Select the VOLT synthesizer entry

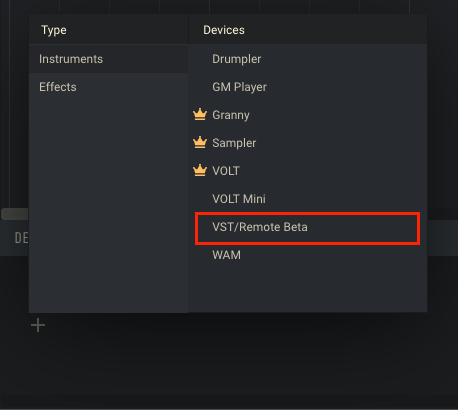[308, 171]
